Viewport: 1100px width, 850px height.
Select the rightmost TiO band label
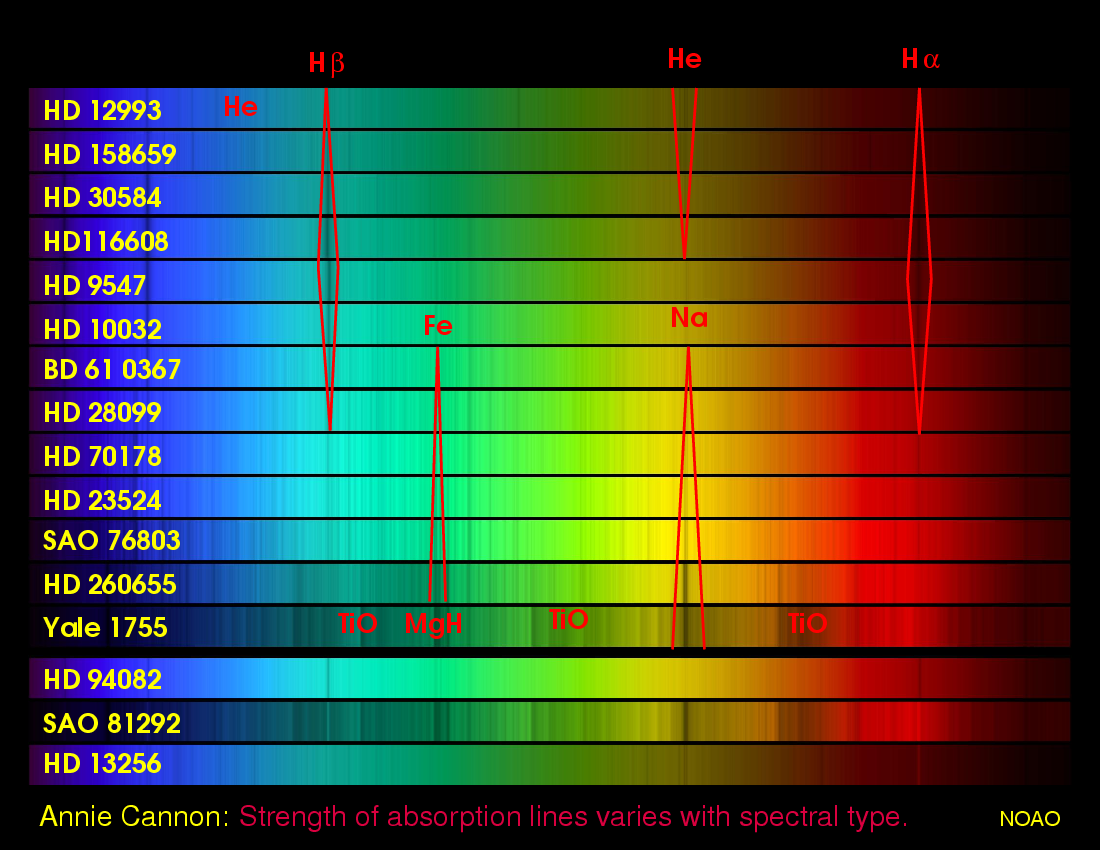pos(807,624)
